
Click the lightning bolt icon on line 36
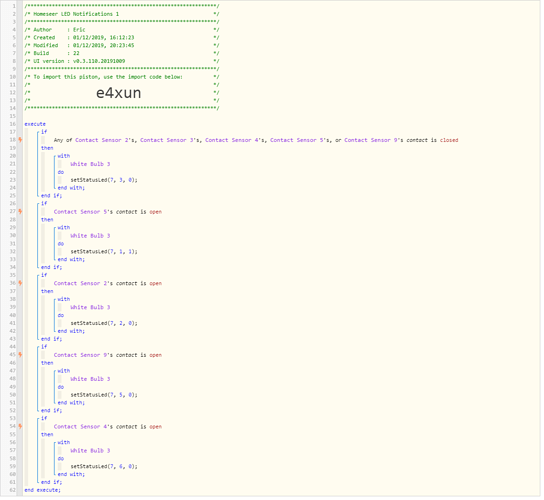[x=20, y=284]
